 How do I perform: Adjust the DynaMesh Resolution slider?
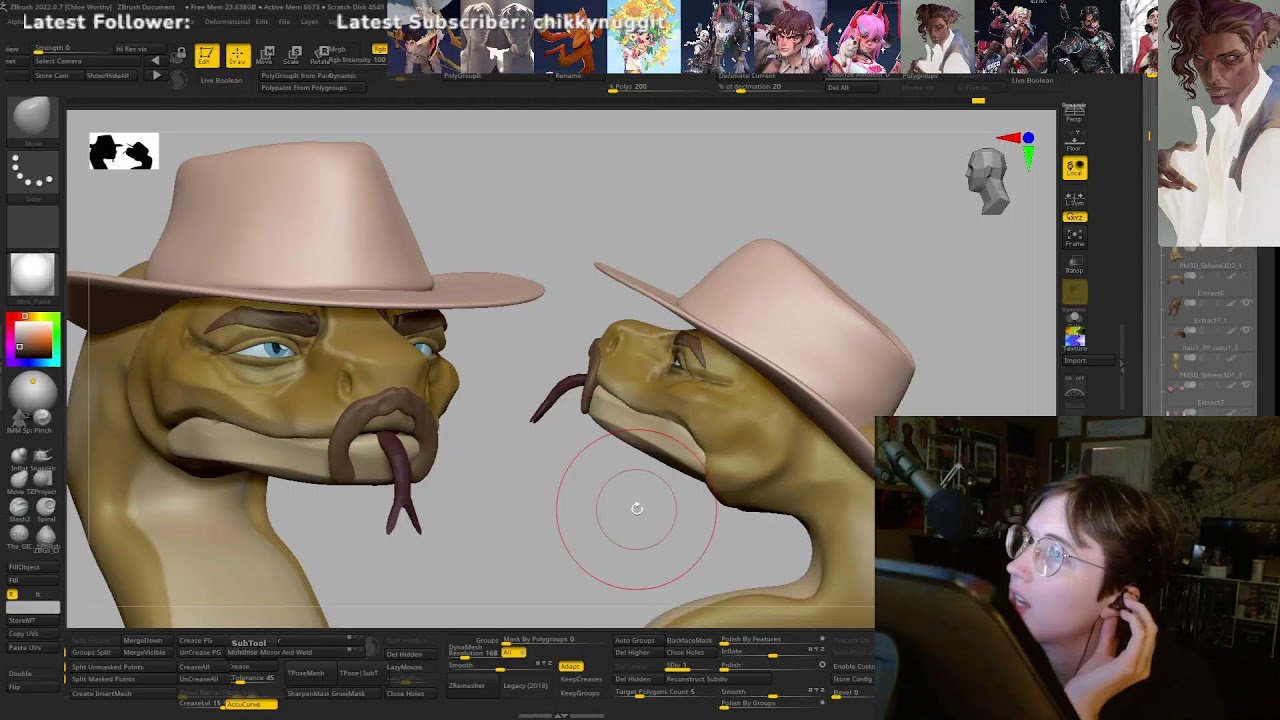coord(474,653)
